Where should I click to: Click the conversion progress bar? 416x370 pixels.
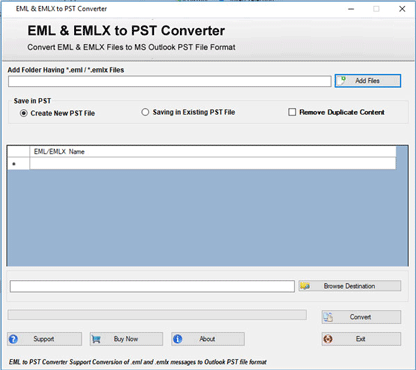tap(157, 315)
